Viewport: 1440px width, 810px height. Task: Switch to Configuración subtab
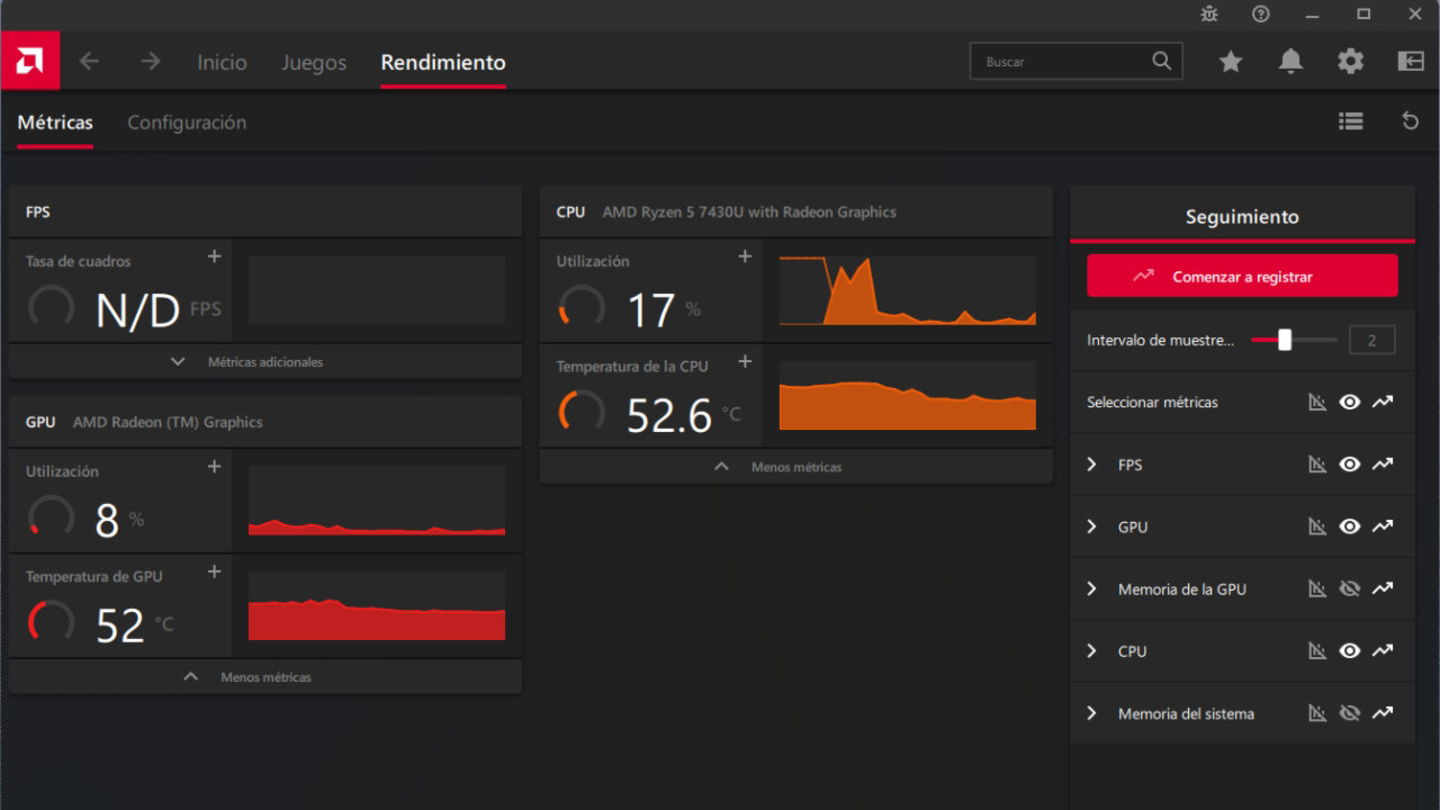click(x=187, y=122)
